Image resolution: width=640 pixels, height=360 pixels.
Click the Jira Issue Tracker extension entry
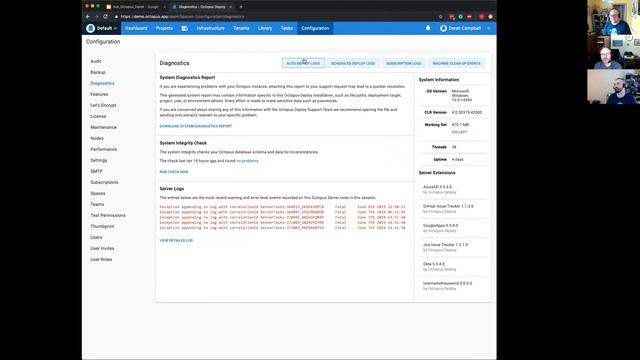point(453,247)
